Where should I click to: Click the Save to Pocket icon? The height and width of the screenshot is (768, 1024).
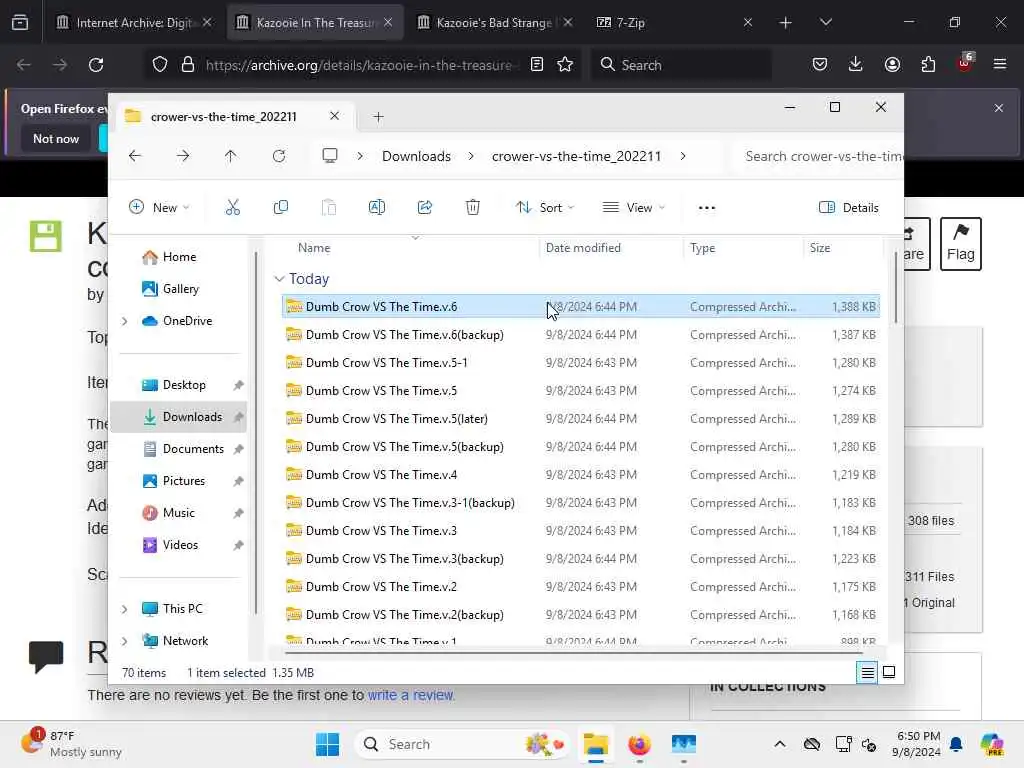click(x=820, y=65)
